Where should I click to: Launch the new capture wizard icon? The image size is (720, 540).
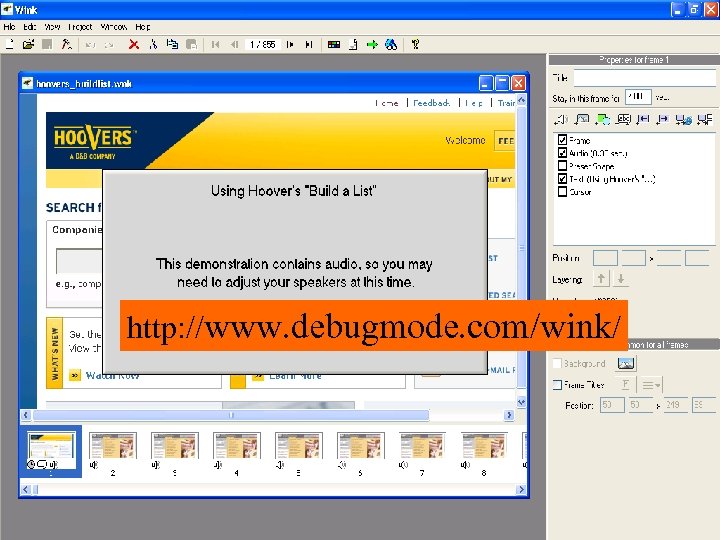tap(67, 44)
